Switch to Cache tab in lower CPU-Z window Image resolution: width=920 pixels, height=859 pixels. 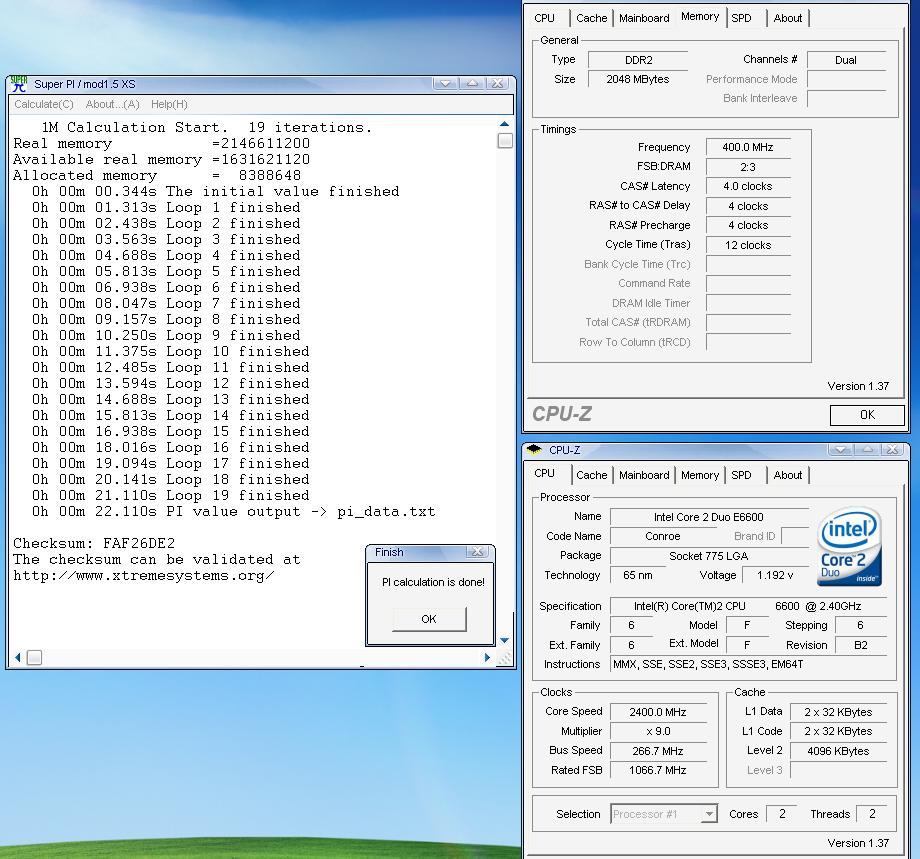point(591,475)
